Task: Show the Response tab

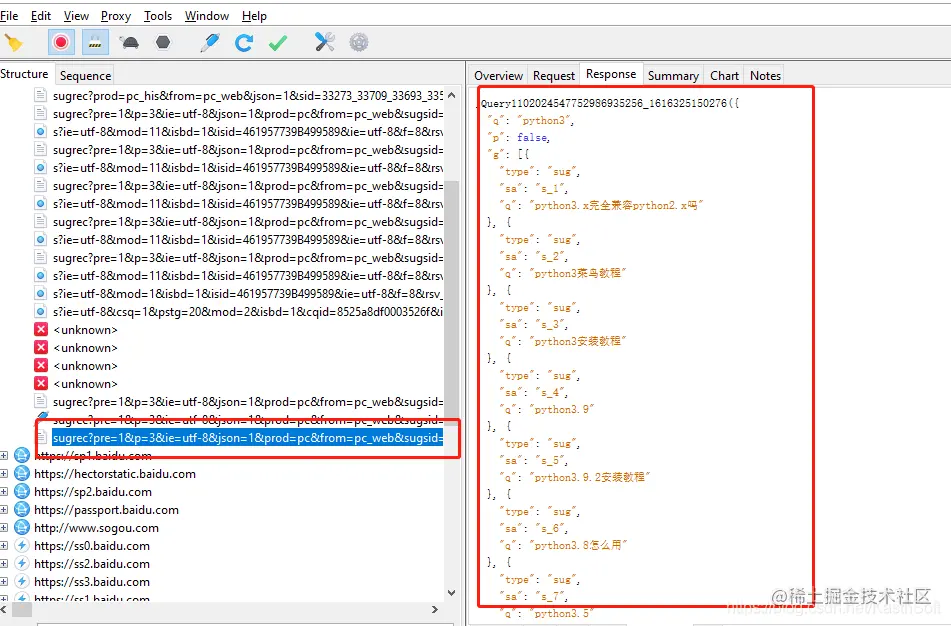Action: [611, 74]
